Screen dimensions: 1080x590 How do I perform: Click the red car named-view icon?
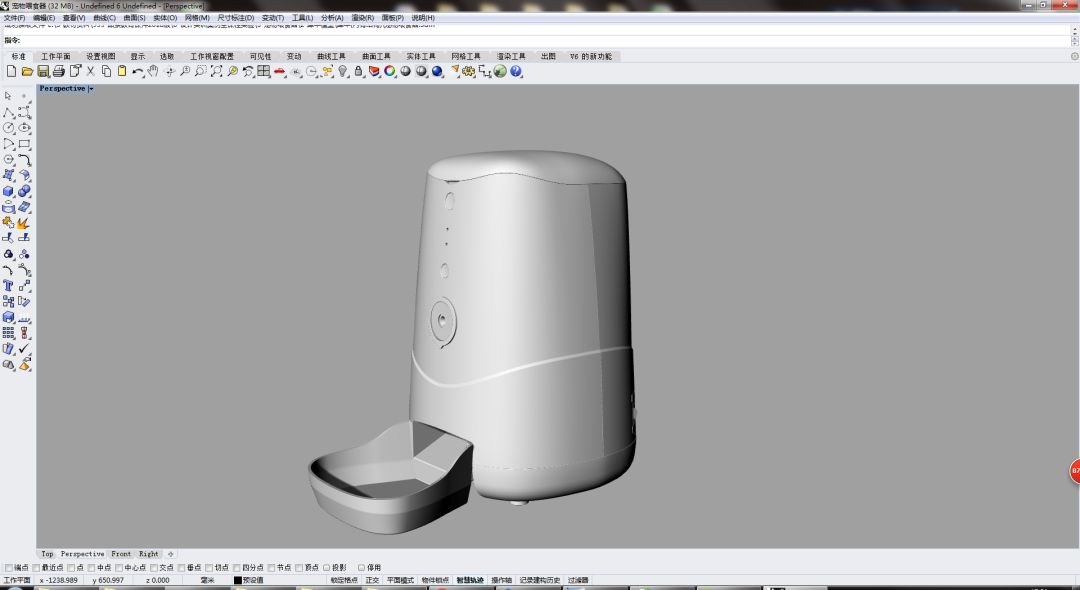(280, 71)
